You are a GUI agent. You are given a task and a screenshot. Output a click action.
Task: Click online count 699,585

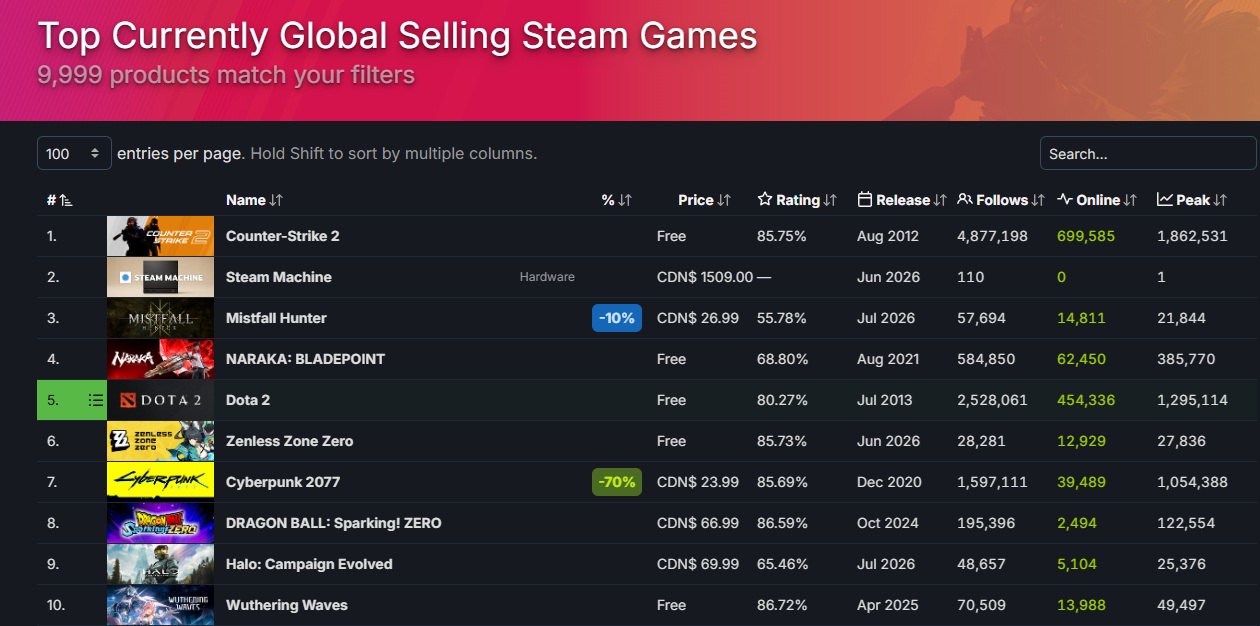1086,236
